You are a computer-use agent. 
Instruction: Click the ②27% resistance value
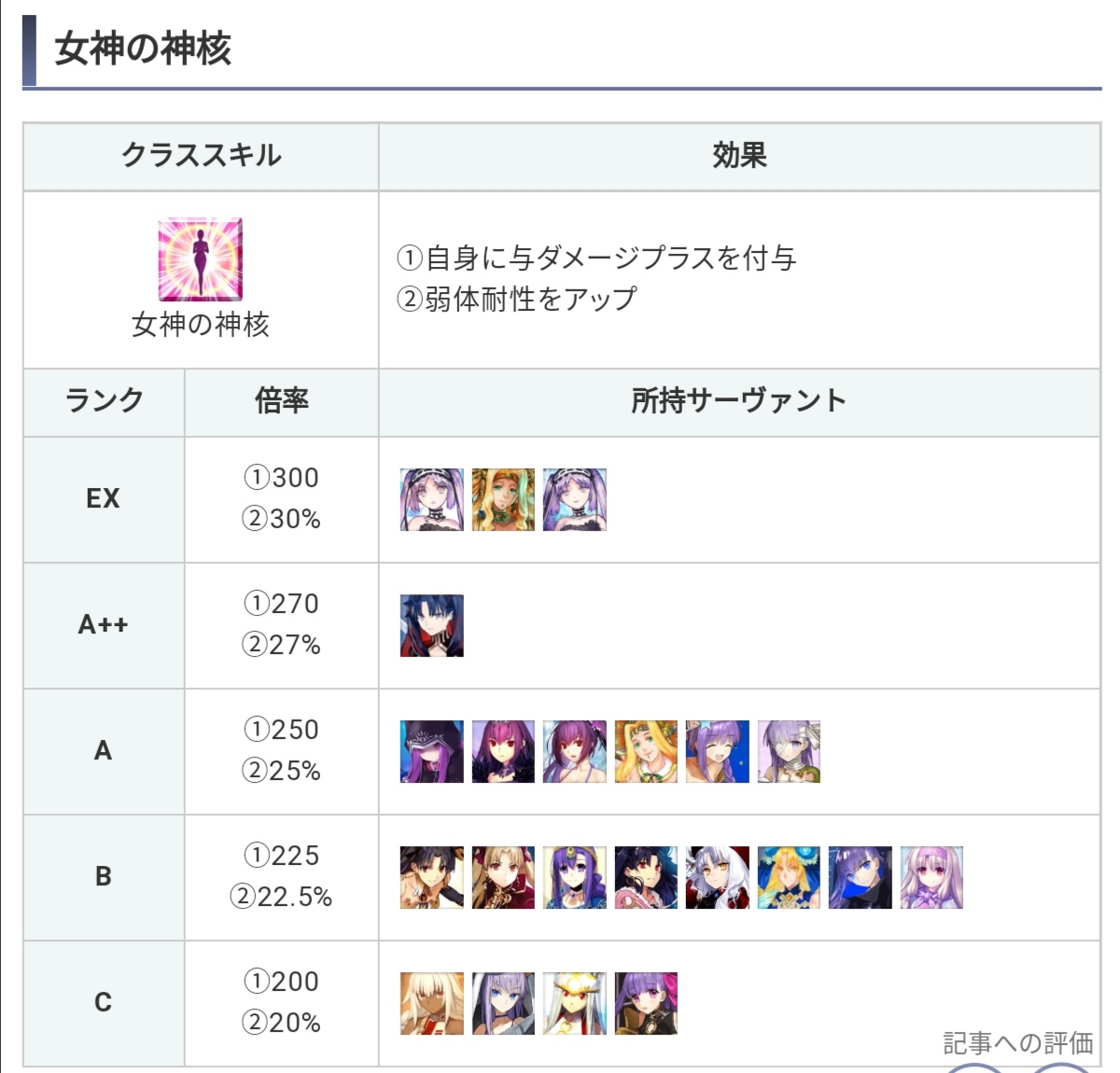click(x=282, y=645)
